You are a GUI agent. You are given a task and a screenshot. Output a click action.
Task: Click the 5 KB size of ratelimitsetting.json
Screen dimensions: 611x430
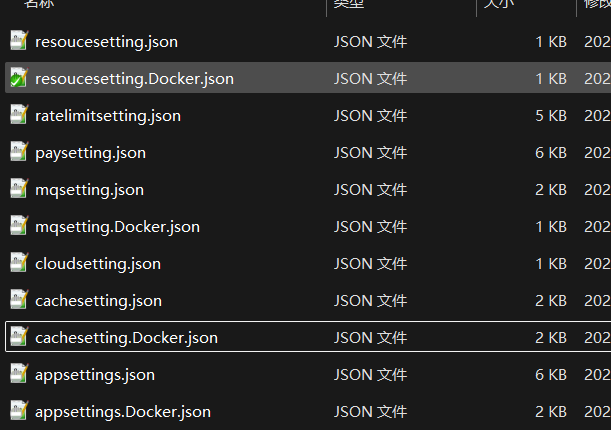pos(551,116)
